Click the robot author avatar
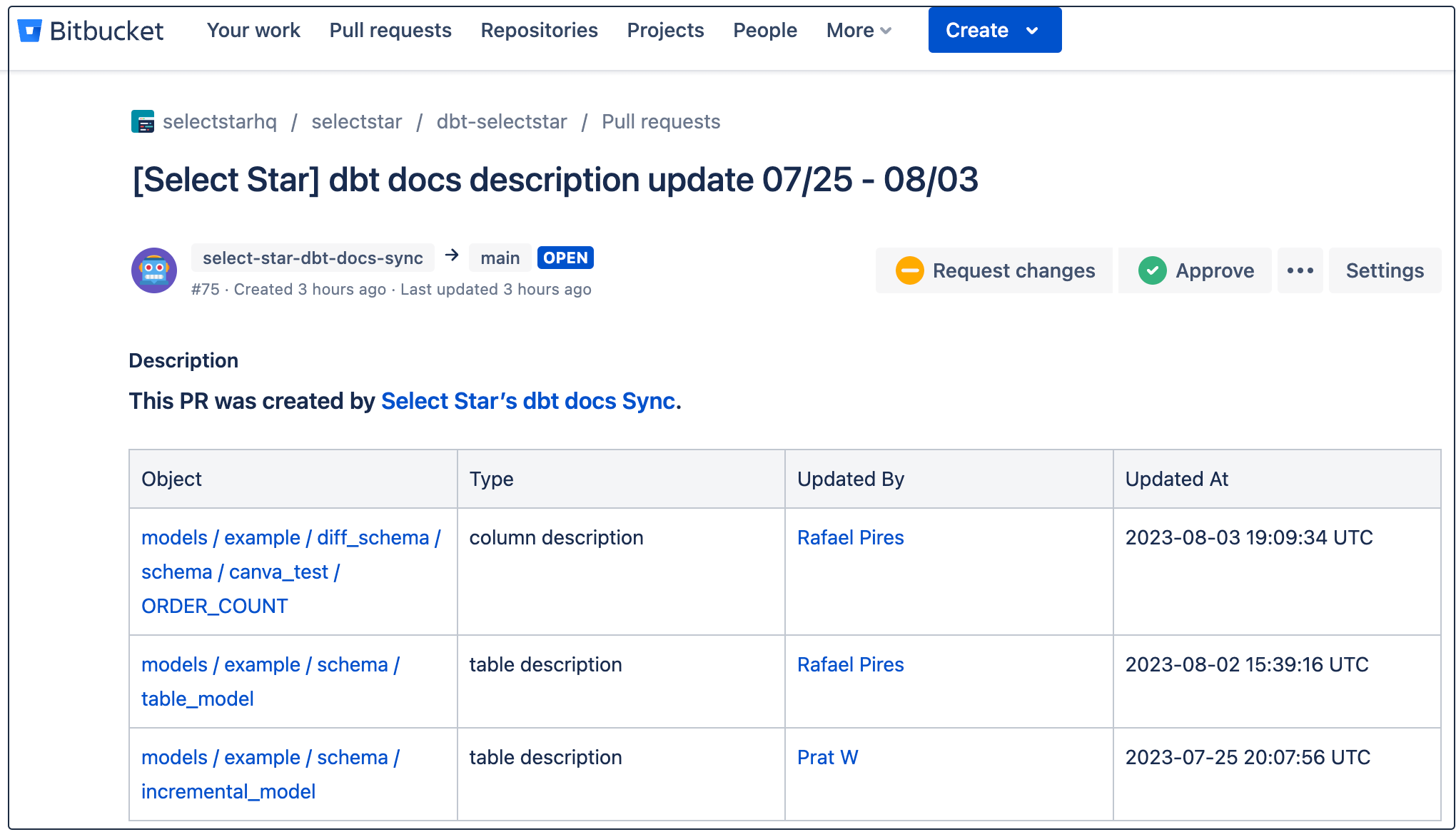 point(154,271)
